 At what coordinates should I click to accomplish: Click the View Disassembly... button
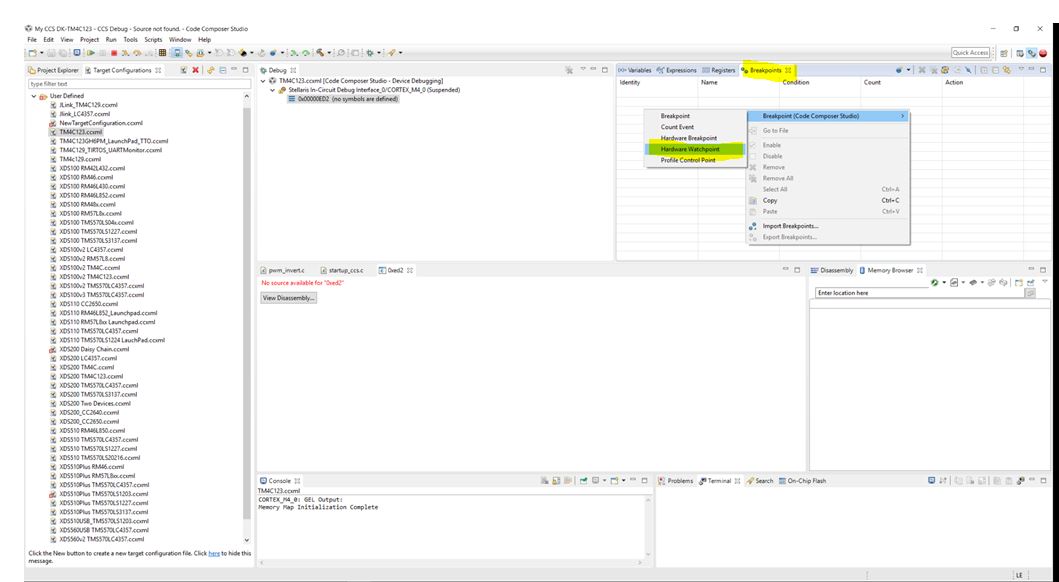pyautogui.click(x=289, y=298)
